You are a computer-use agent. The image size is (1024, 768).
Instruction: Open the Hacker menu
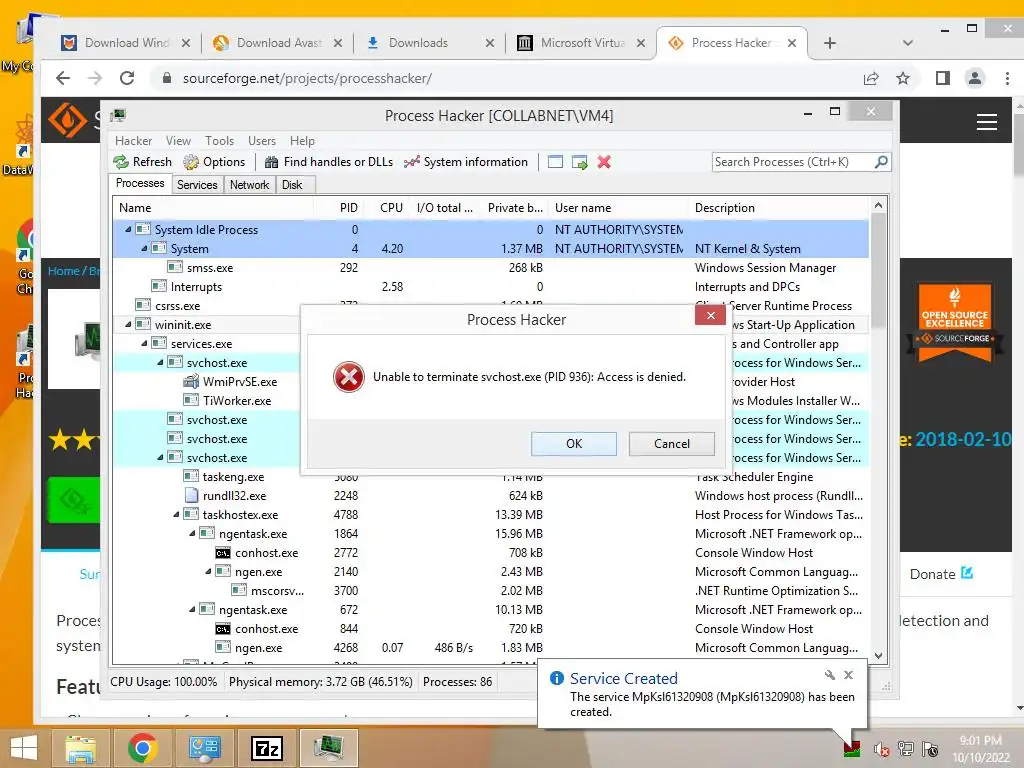click(x=133, y=141)
